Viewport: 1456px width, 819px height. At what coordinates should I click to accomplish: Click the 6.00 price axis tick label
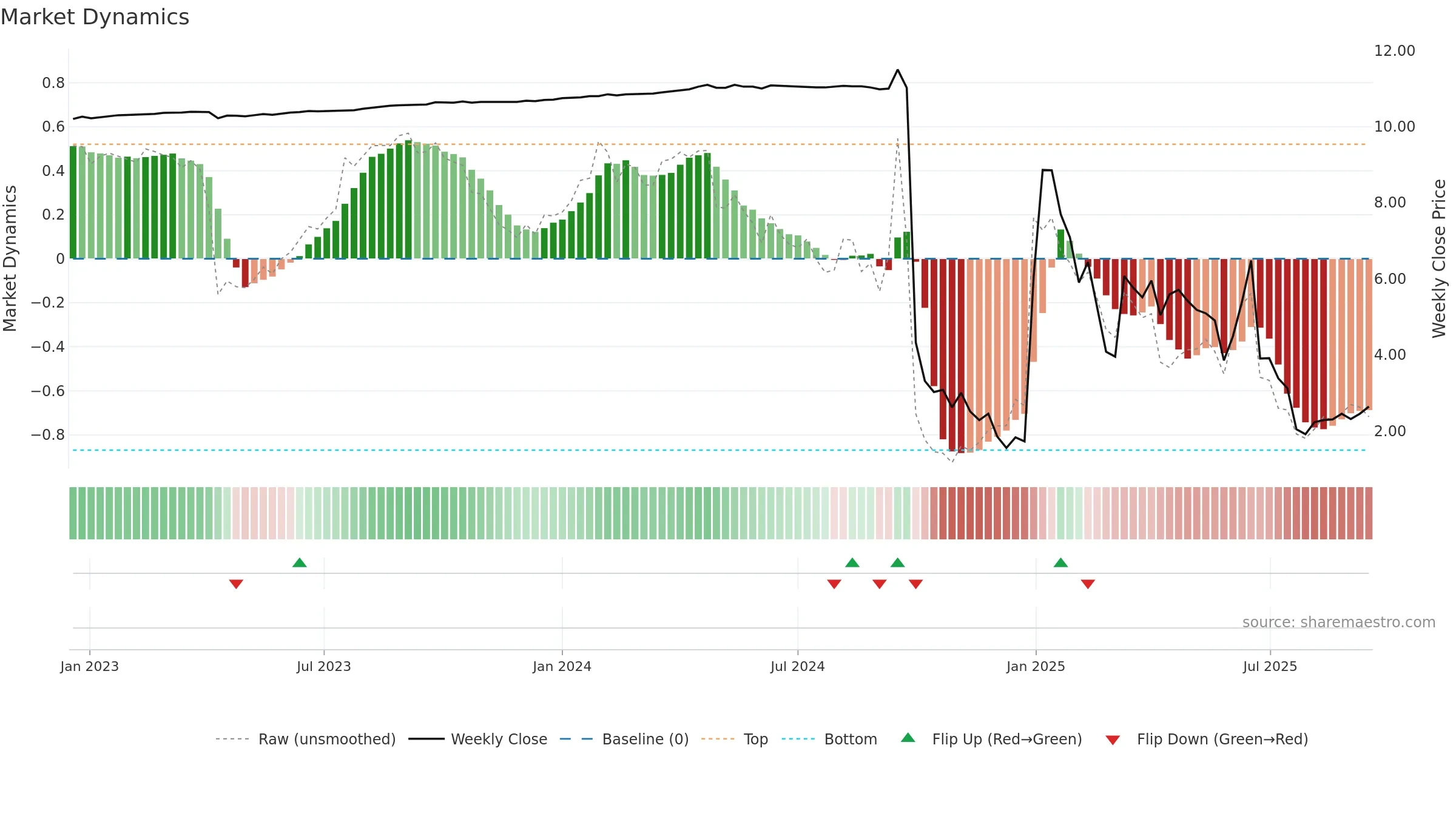tap(1390, 279)
